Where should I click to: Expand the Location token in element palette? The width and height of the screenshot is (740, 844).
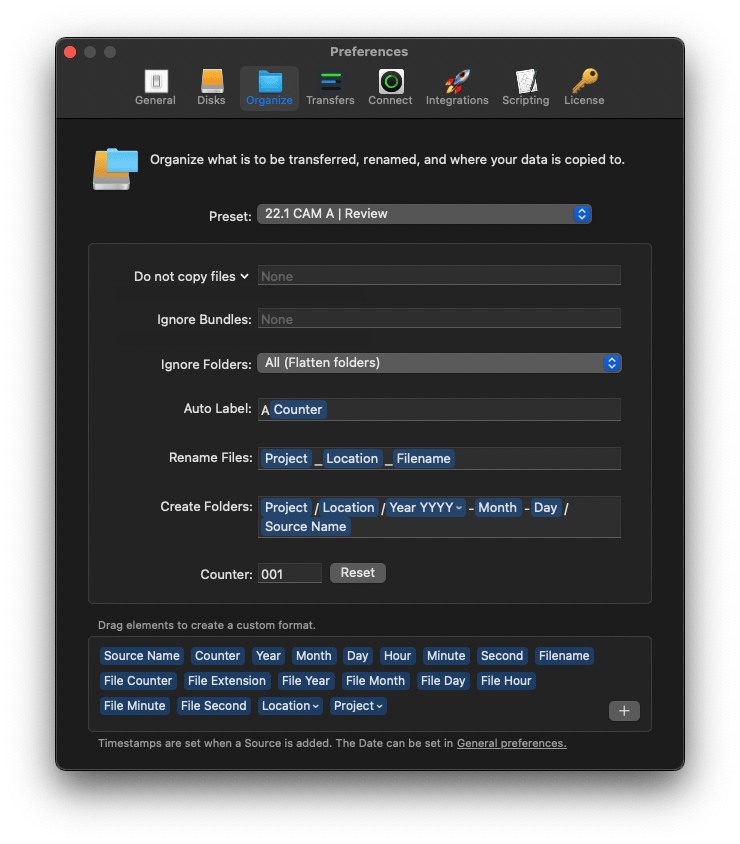[x=291, y=706]
